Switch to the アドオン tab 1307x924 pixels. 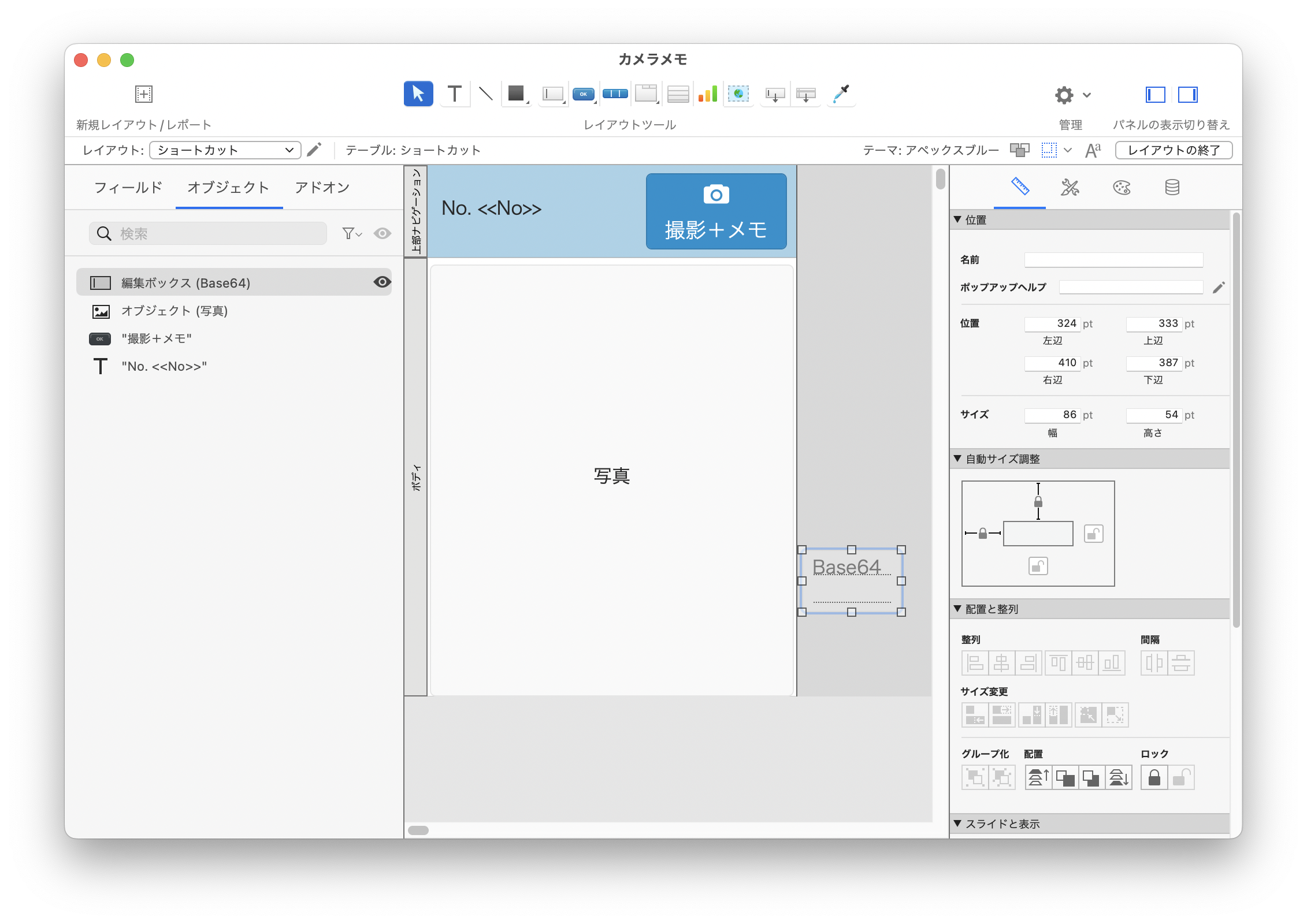pyautogui.click(x=322, y=188)
